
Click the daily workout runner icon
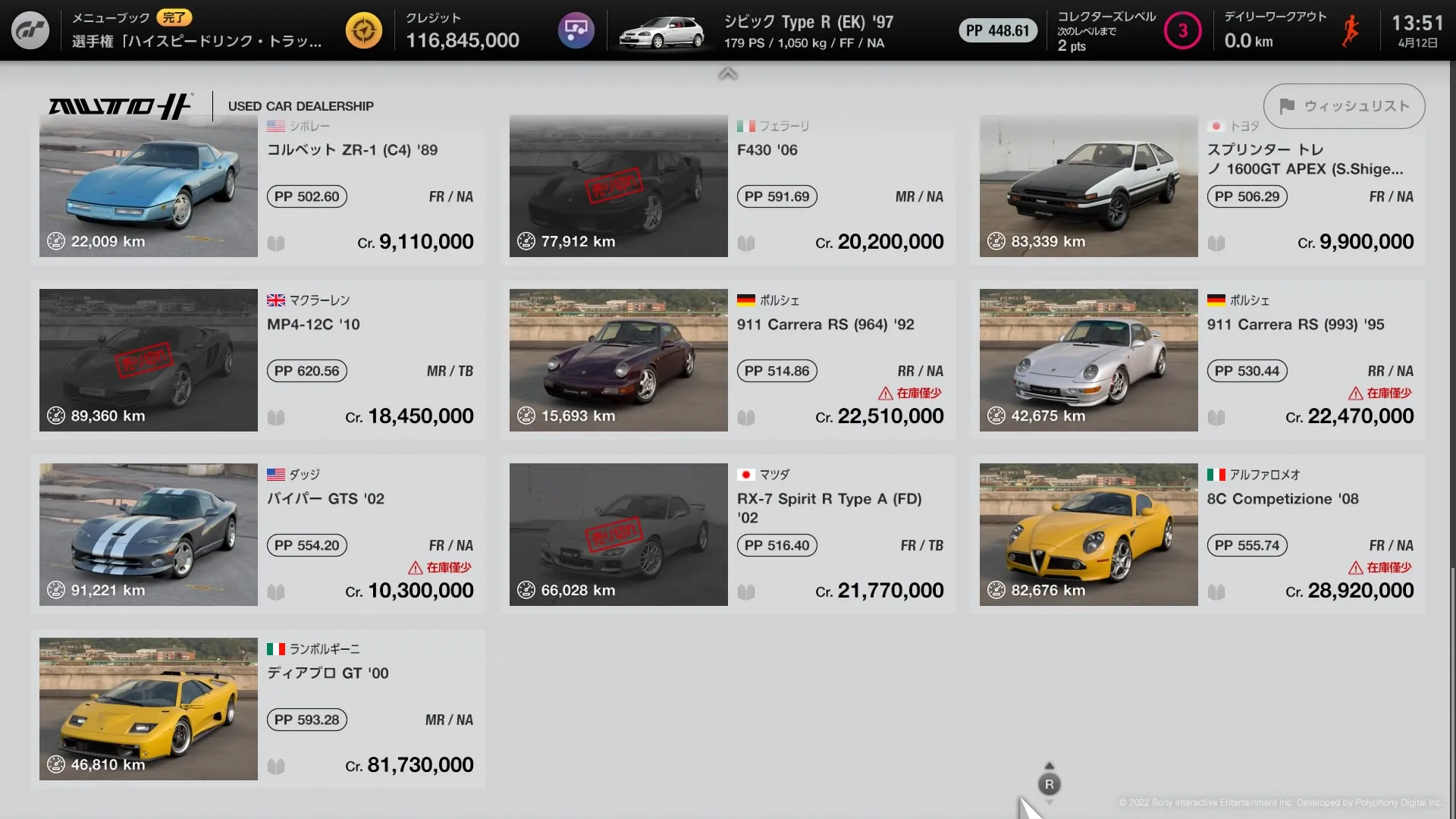pos(1351,30)
